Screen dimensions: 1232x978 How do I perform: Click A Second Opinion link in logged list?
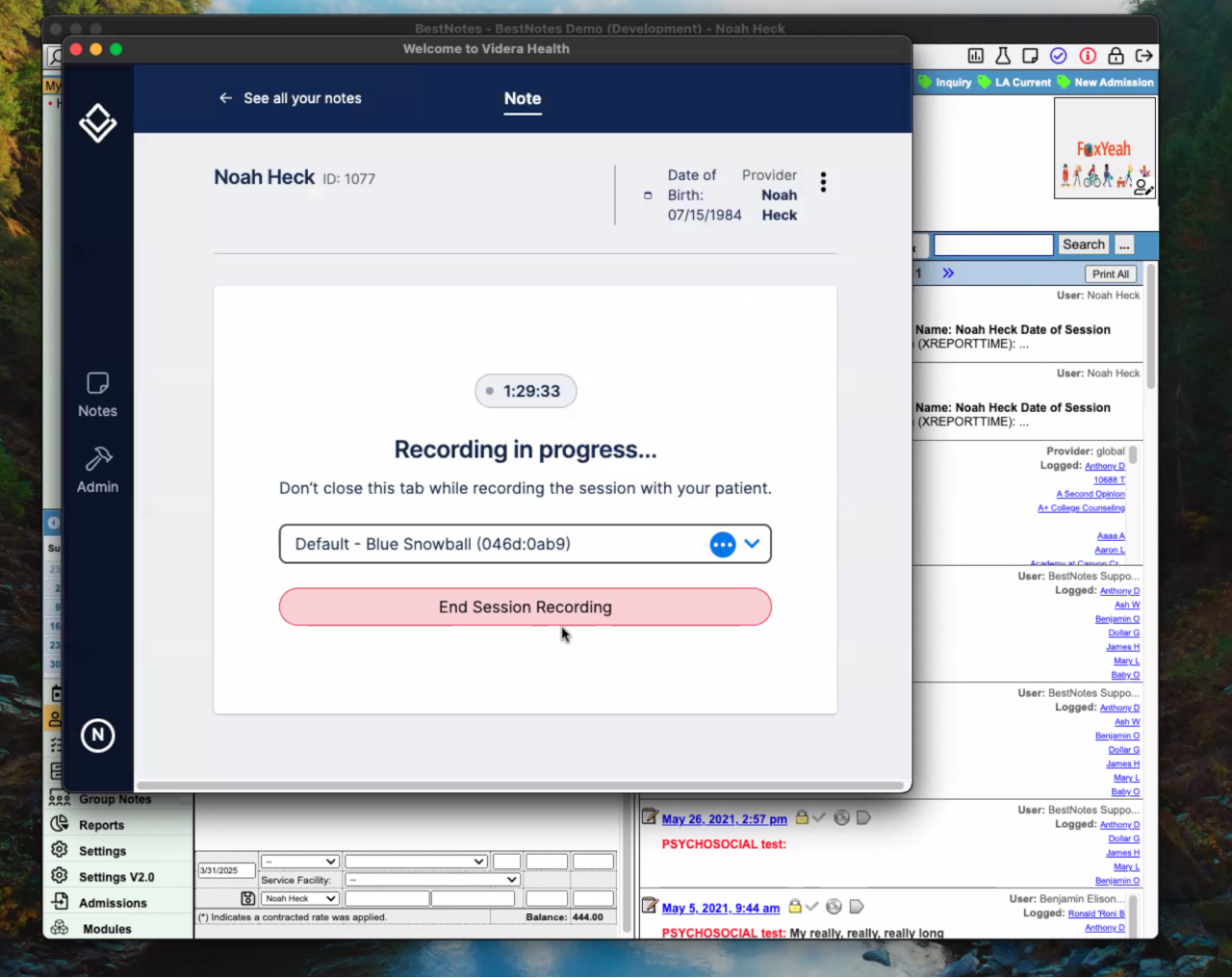(x=1091, y=494)
